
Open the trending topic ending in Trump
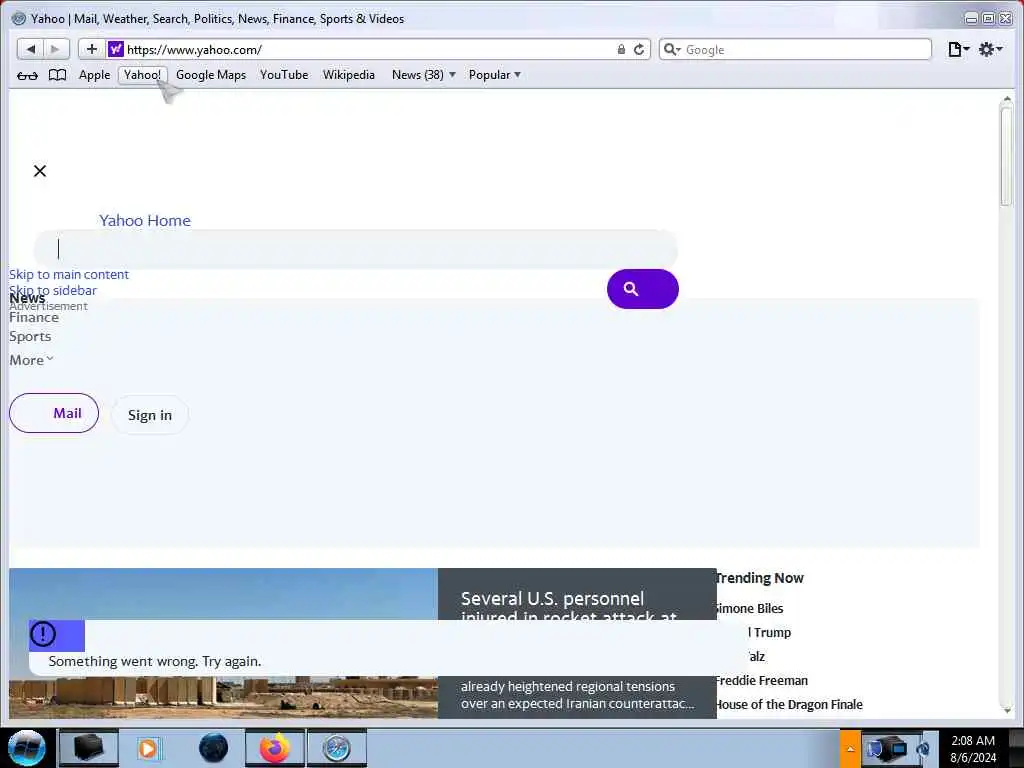pyautogui.click(x=768, y=633)
